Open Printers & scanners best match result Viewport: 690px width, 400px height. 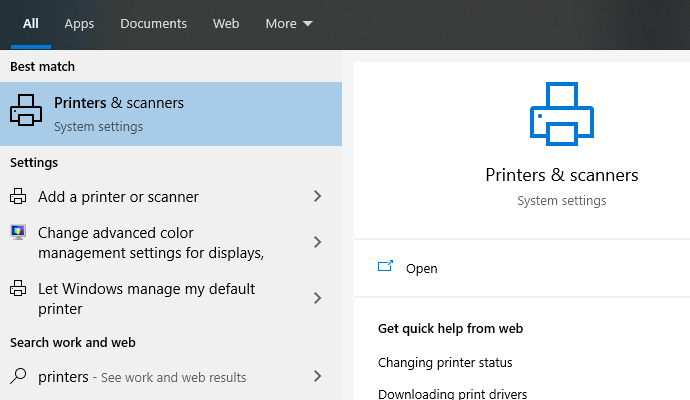(x=171, y=114)
